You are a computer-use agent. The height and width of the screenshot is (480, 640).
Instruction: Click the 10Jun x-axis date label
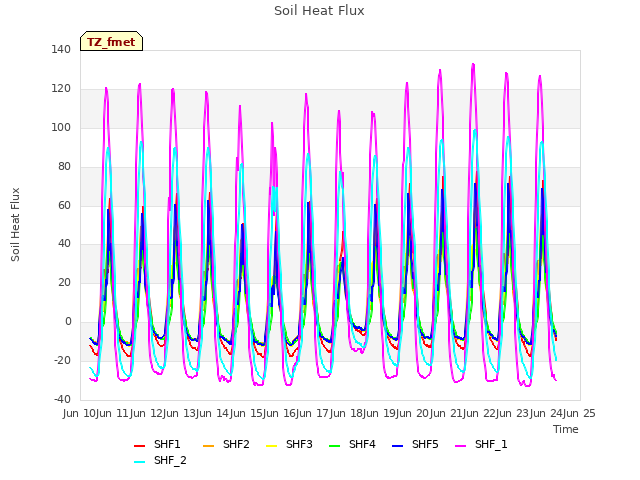coord(97,413)
